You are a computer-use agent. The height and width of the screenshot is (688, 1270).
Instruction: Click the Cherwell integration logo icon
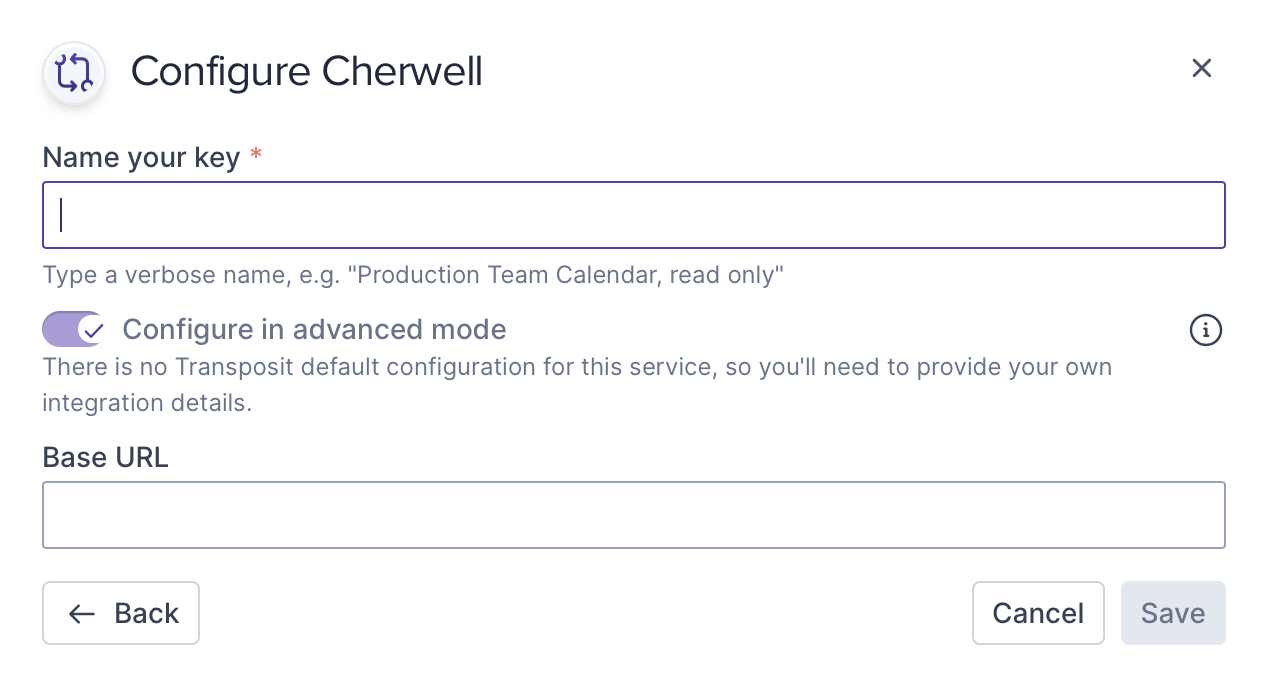pos(74,73)
